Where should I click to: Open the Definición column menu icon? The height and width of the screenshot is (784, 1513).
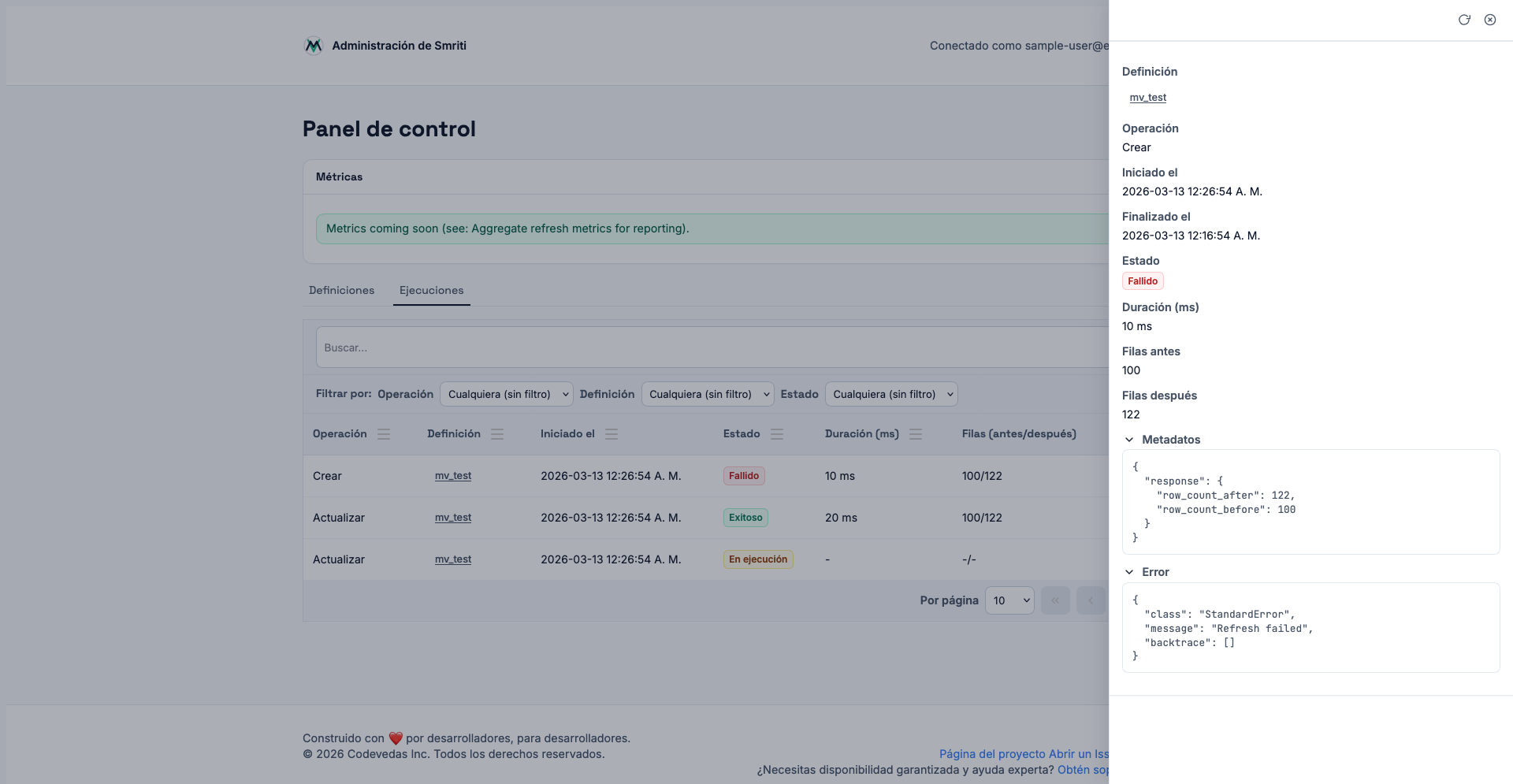(x=497, y=434)
